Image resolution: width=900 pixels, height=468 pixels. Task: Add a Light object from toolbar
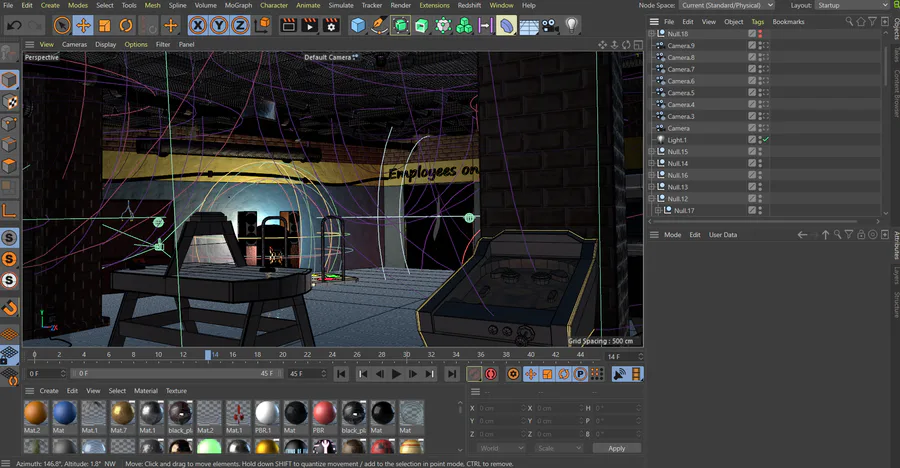click(571, 25)
